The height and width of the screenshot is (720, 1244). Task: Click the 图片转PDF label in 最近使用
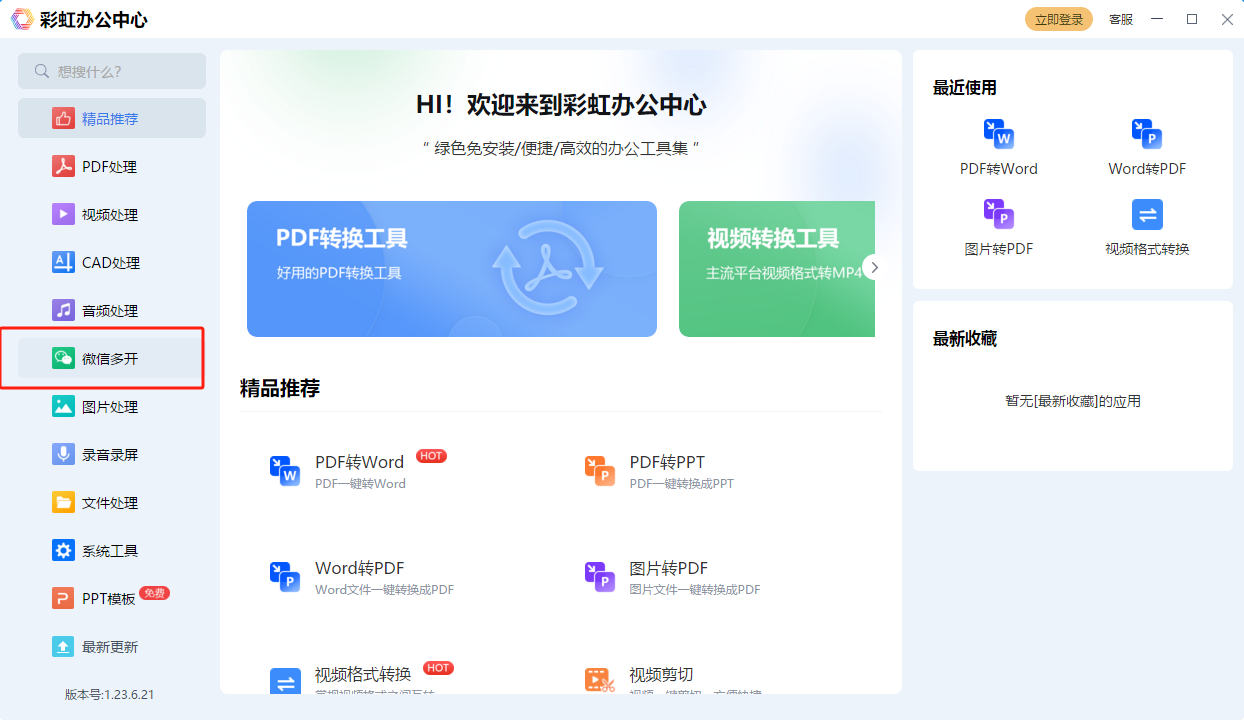coord(999,249)
